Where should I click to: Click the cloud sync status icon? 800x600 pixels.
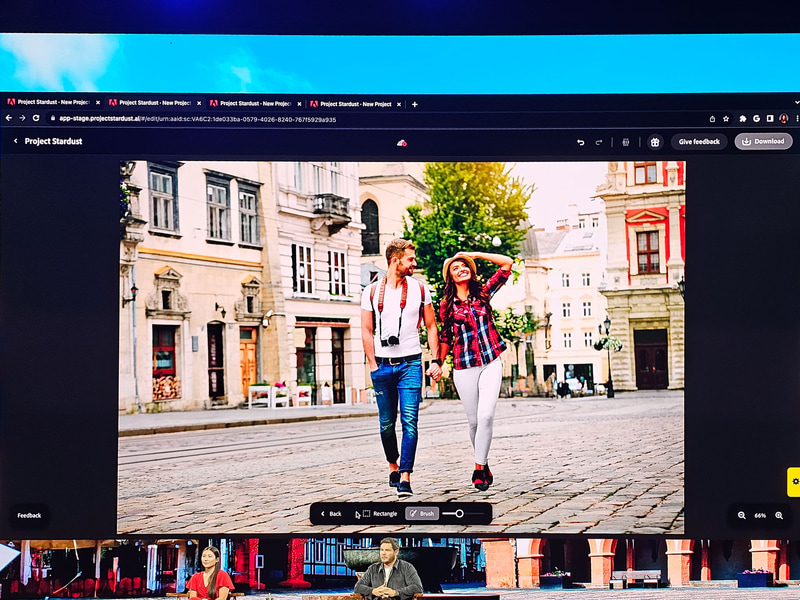tap(402, 143)
